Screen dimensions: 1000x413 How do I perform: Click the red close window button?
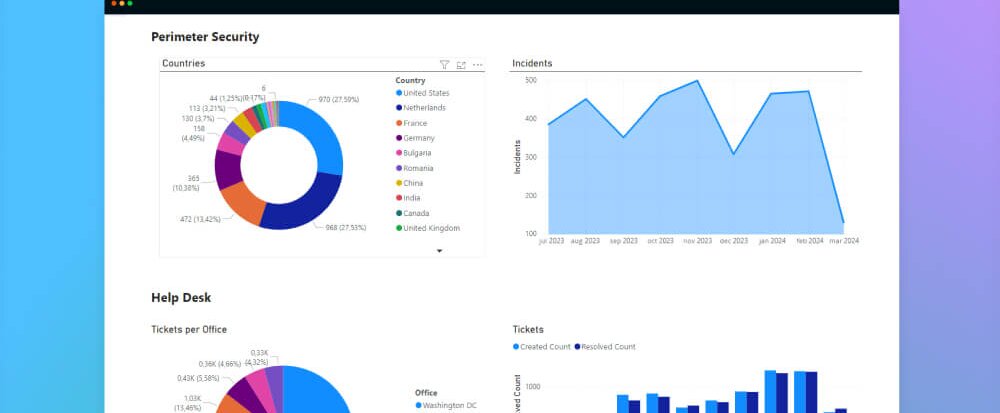[114, 4]
